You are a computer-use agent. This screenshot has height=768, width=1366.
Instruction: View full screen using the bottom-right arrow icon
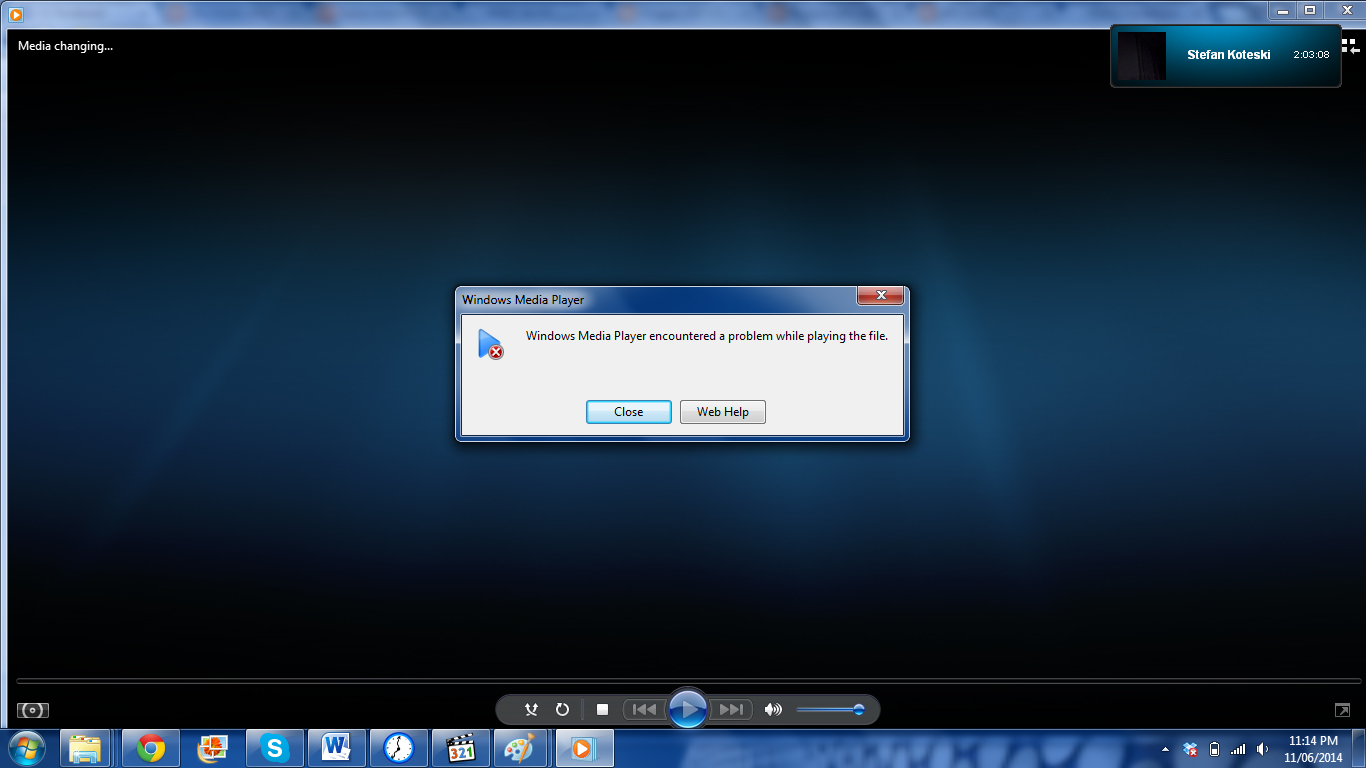tap(1342, 710)
